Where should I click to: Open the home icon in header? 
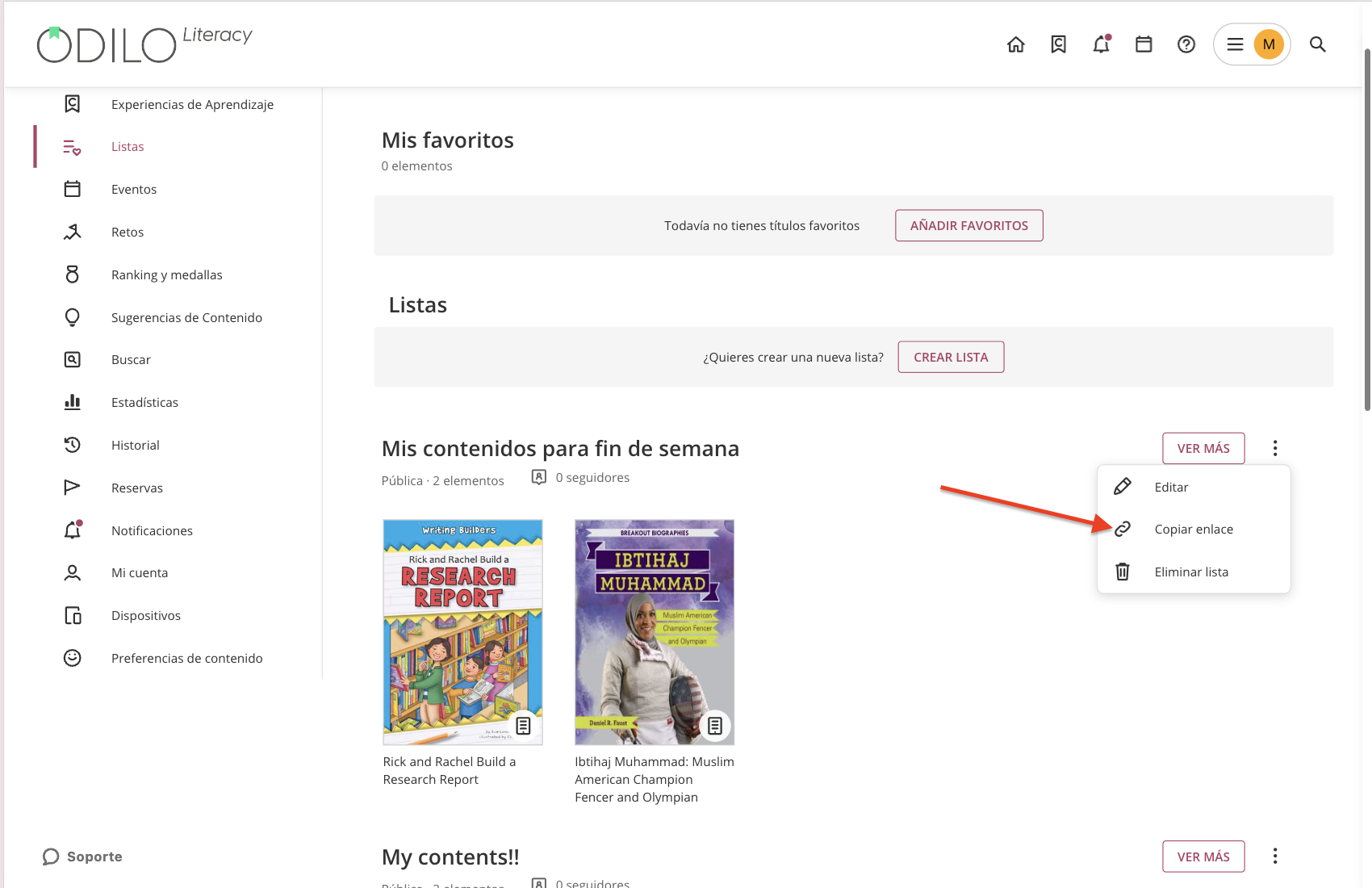click(1016, 44)
